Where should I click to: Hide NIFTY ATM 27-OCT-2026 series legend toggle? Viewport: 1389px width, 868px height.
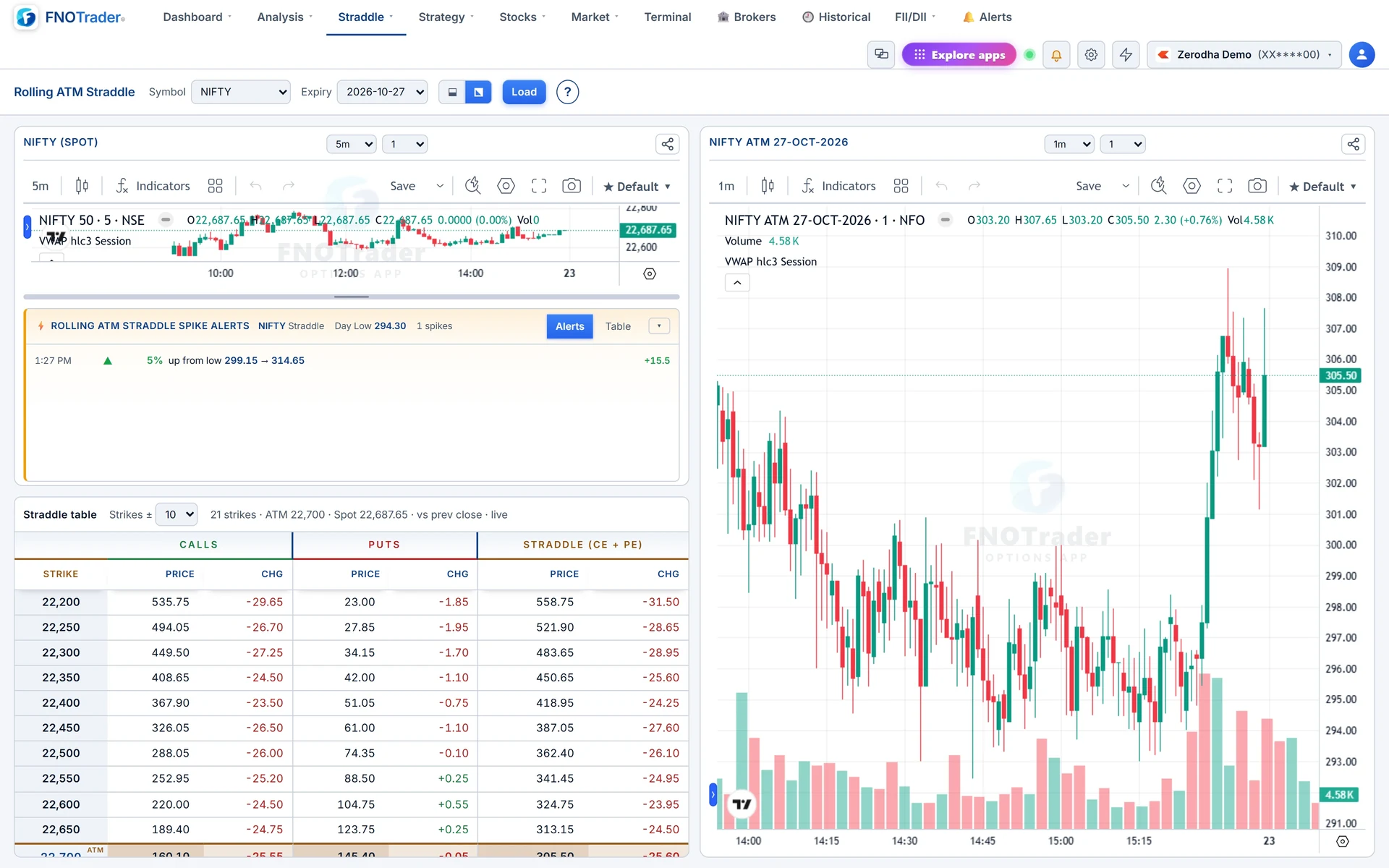945,219
